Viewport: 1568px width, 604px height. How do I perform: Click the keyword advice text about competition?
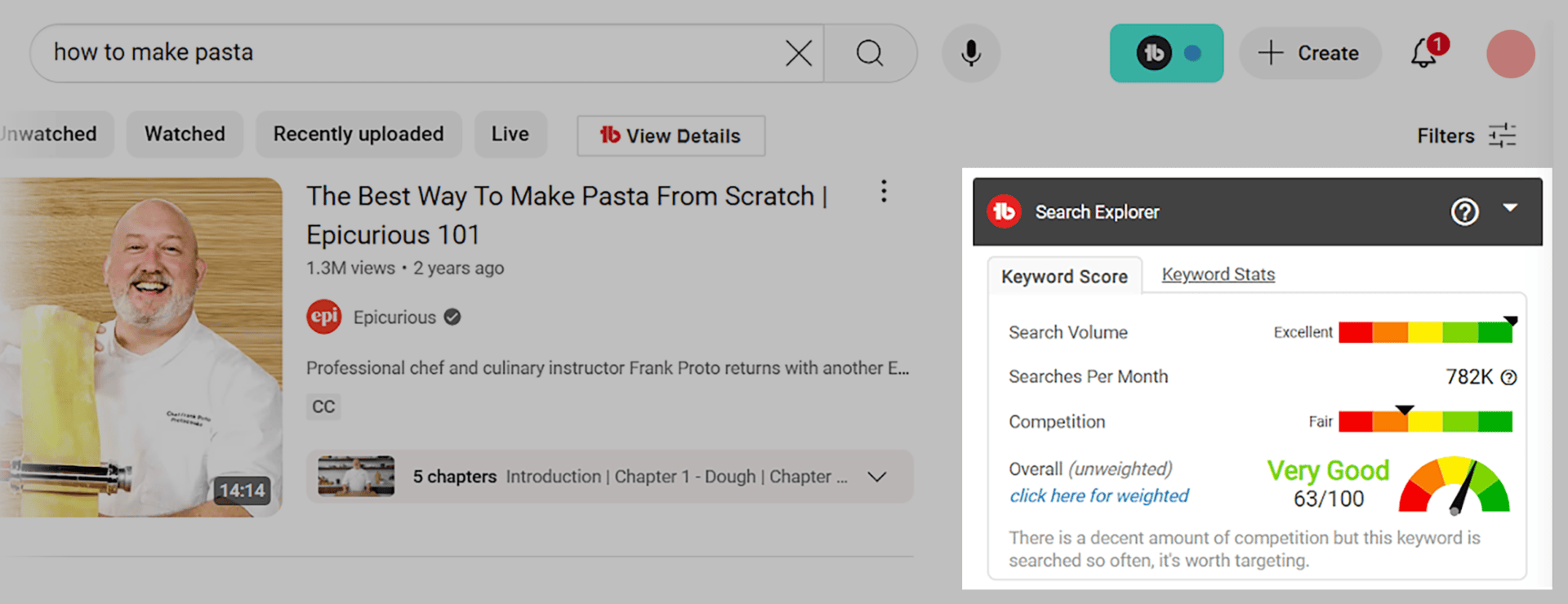coord(1244,549)
